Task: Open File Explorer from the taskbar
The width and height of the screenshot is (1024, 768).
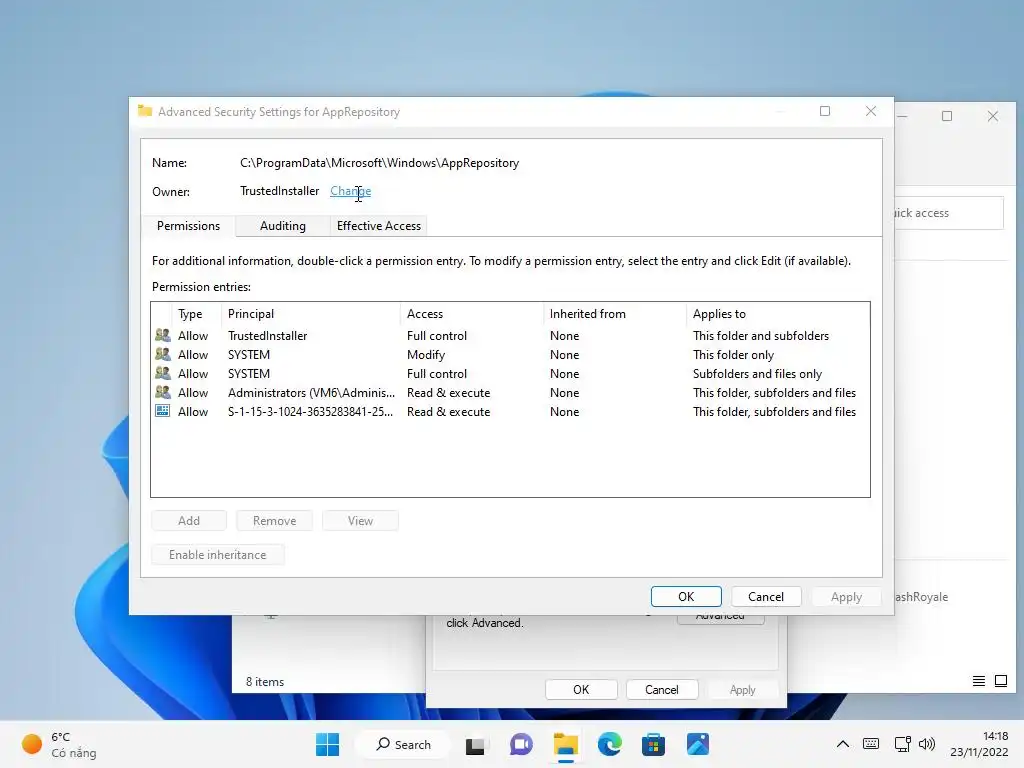Action: pos(566,744)
